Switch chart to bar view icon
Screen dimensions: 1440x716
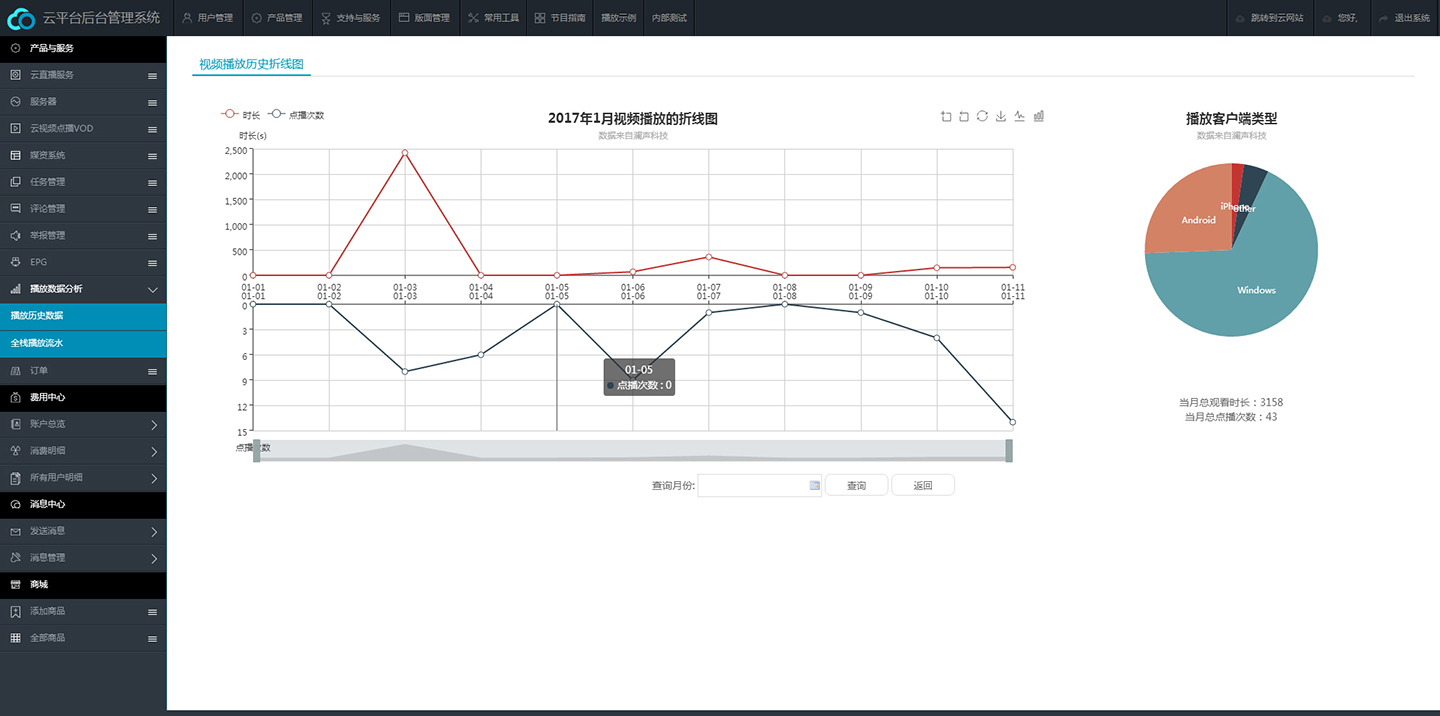click(x=1038, y=116)
